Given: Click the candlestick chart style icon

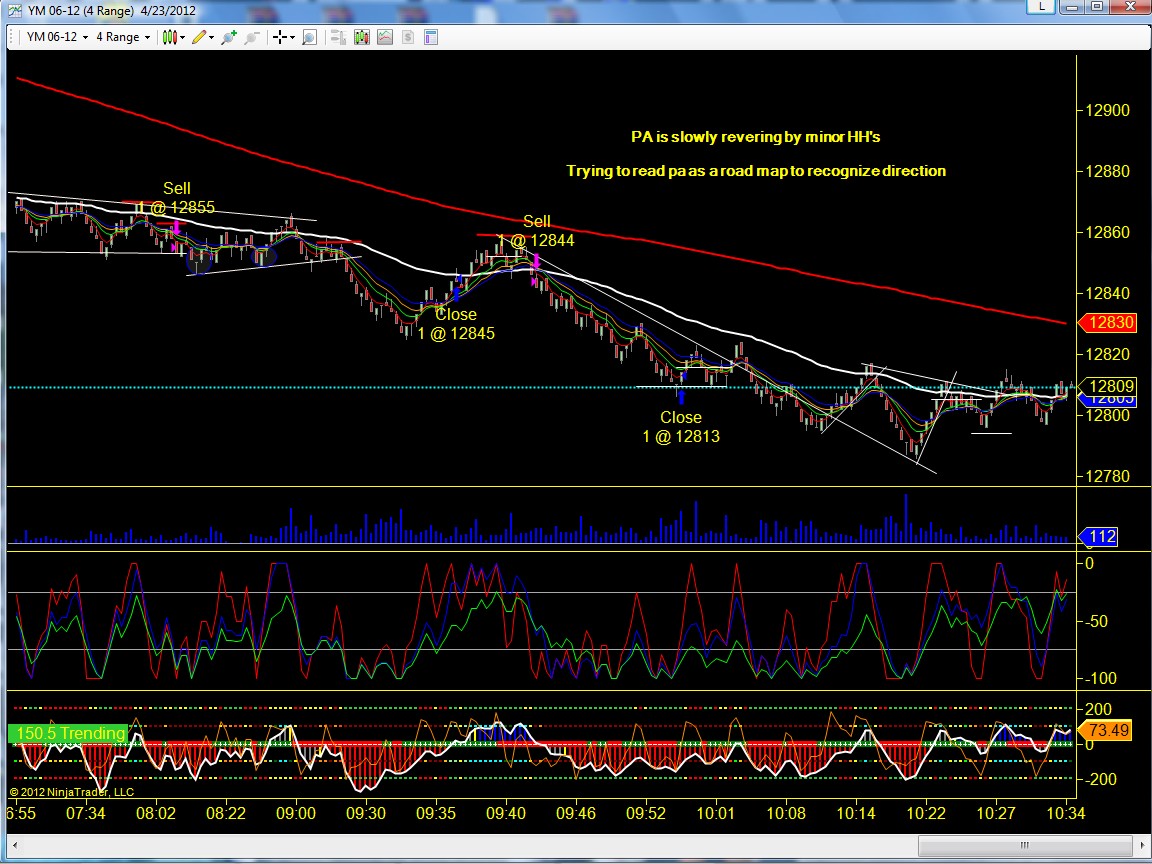Looking at the screenshot, I should tap(170, 37).
